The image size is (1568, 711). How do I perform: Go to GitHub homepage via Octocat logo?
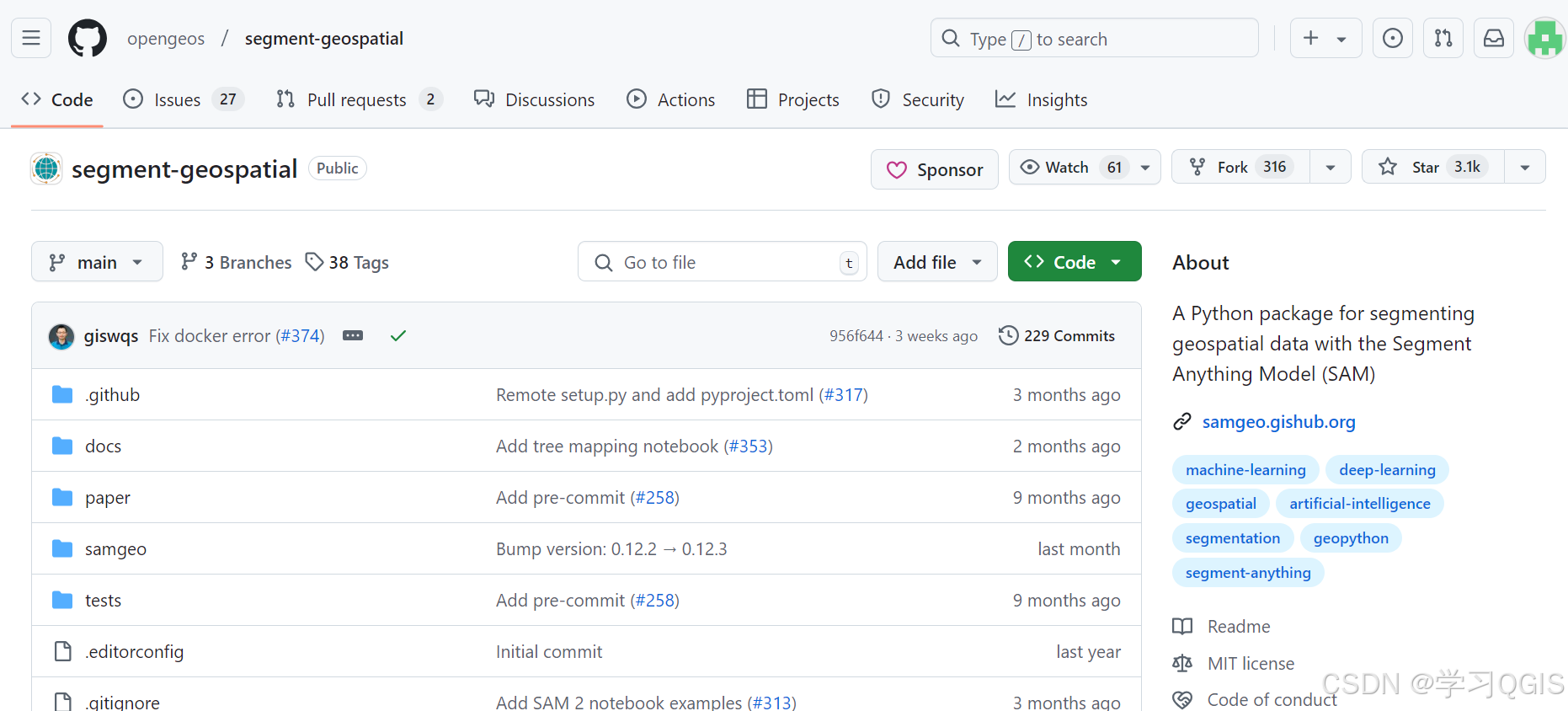[88, 38]
